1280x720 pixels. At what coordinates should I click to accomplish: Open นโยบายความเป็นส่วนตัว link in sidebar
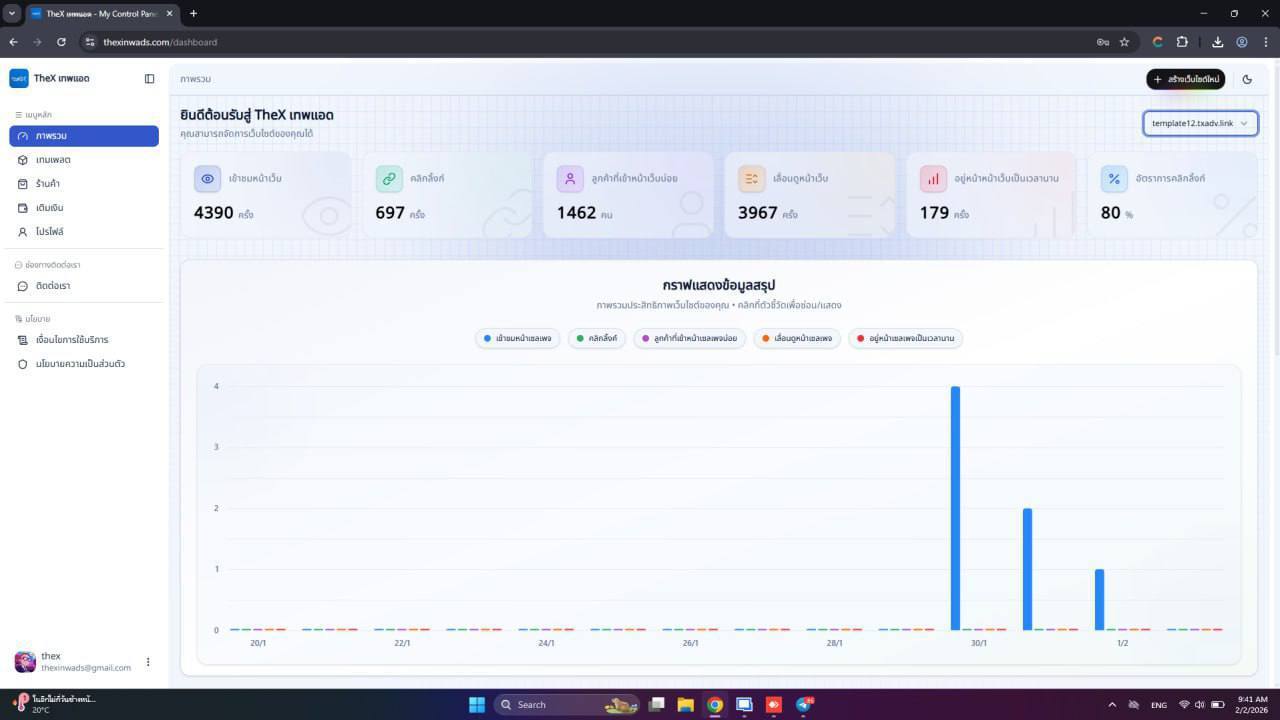click(80, 364)
